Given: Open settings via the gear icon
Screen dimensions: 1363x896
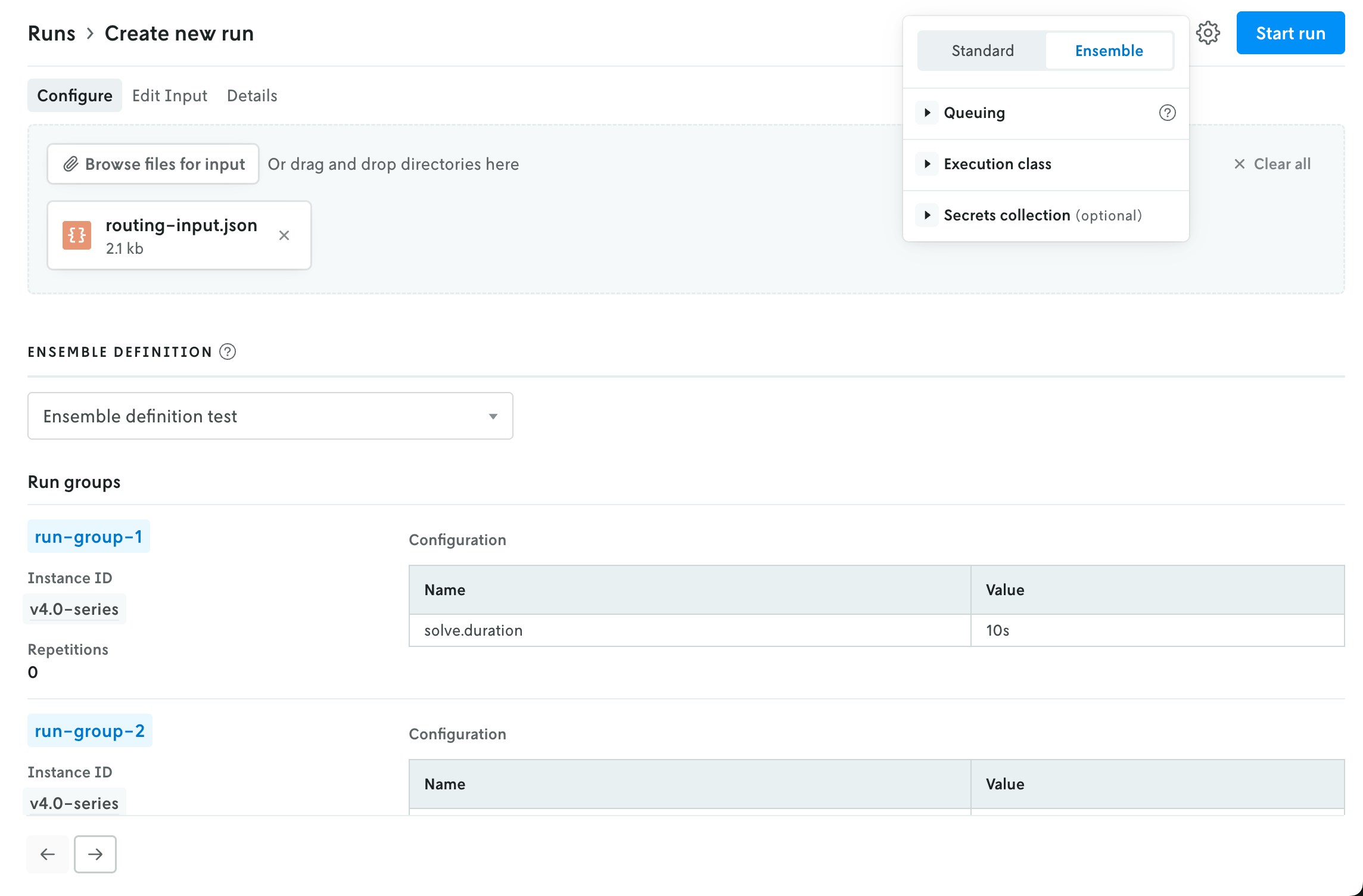Looking at the screenshot, I should pyautogui.click(x=1209, y=33).
